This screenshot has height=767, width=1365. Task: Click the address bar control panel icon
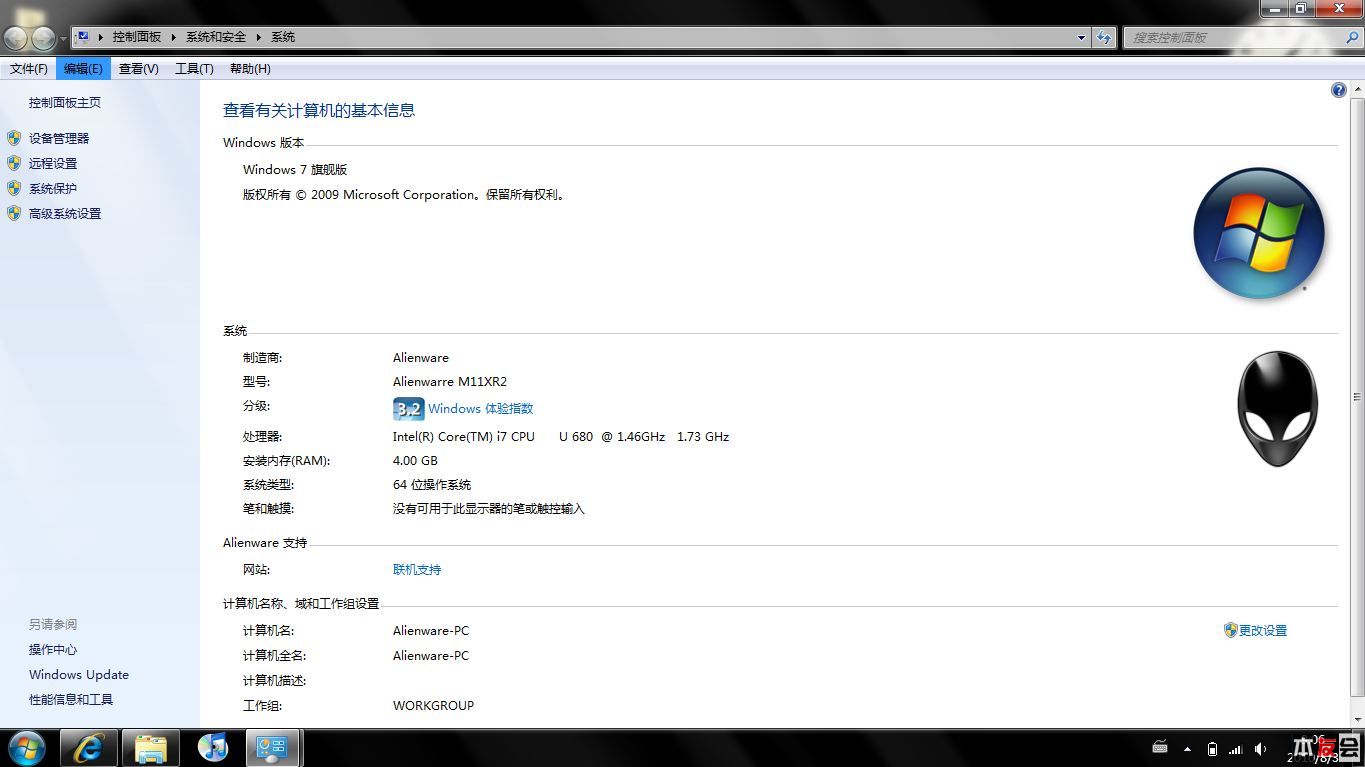83,37
